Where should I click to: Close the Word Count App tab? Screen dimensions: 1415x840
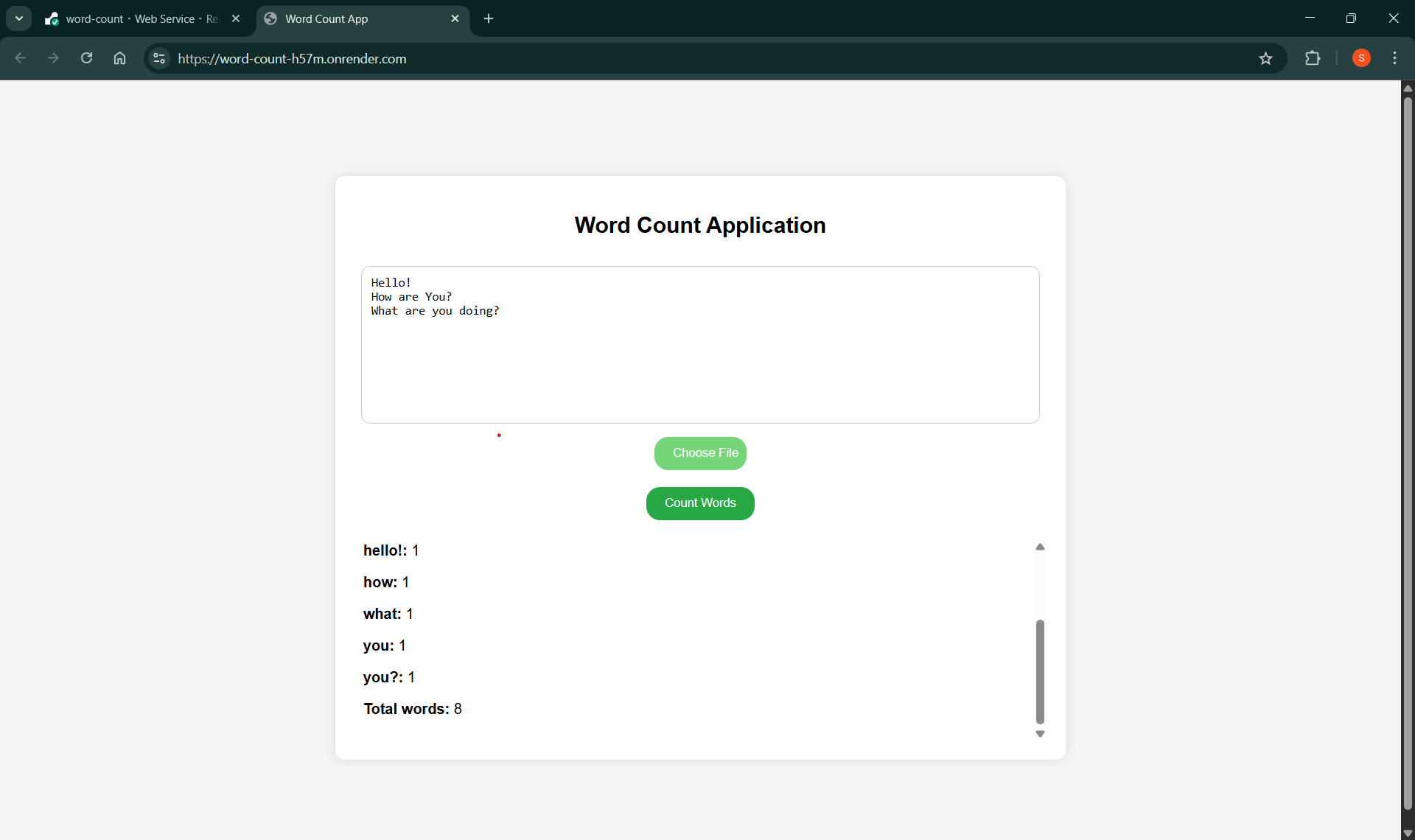point(455,18)
